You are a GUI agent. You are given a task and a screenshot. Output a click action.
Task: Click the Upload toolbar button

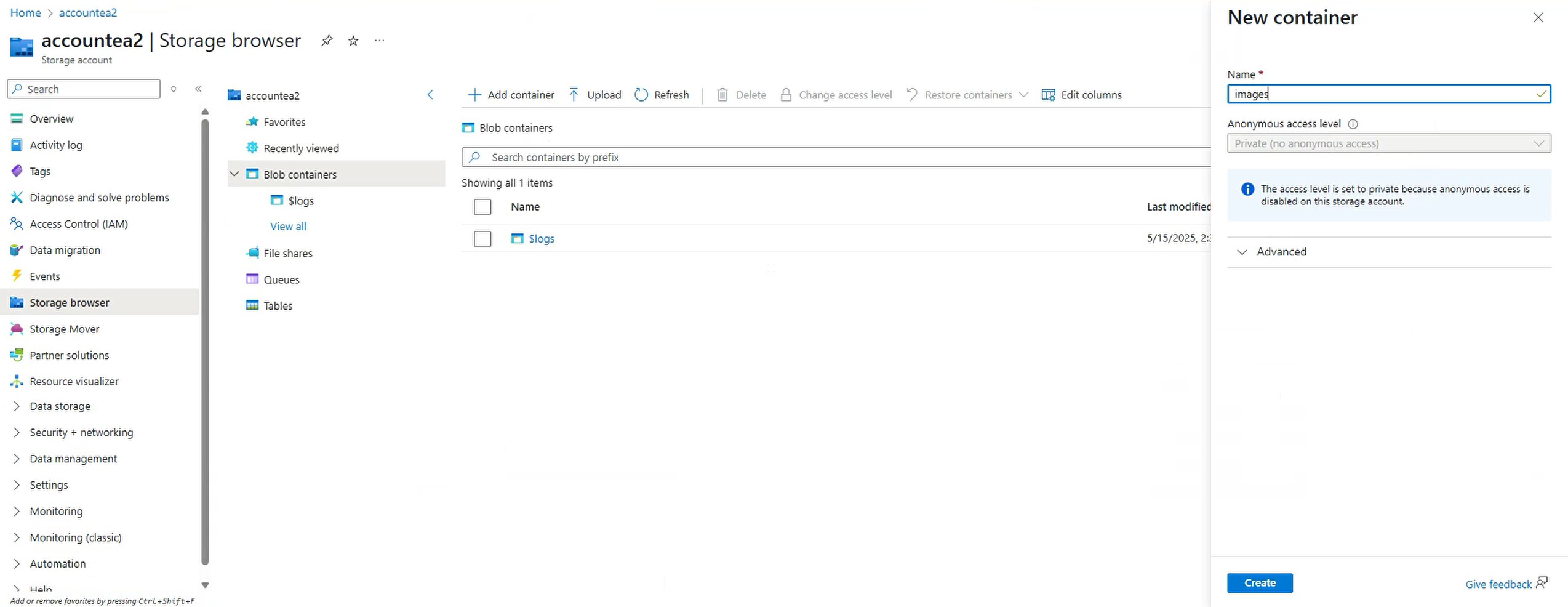pos(595,95)
